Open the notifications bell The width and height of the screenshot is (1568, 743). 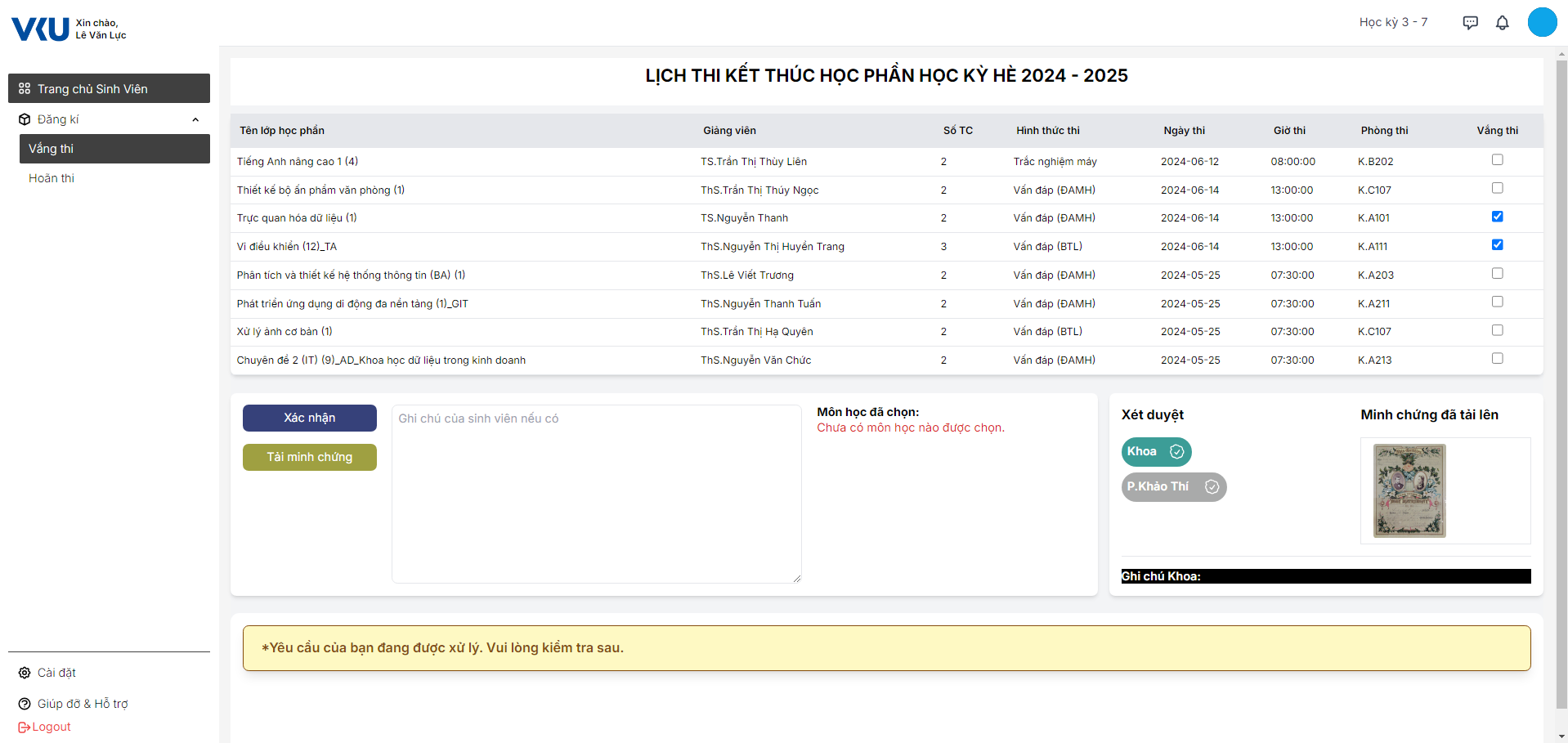tap(1502, 23)
